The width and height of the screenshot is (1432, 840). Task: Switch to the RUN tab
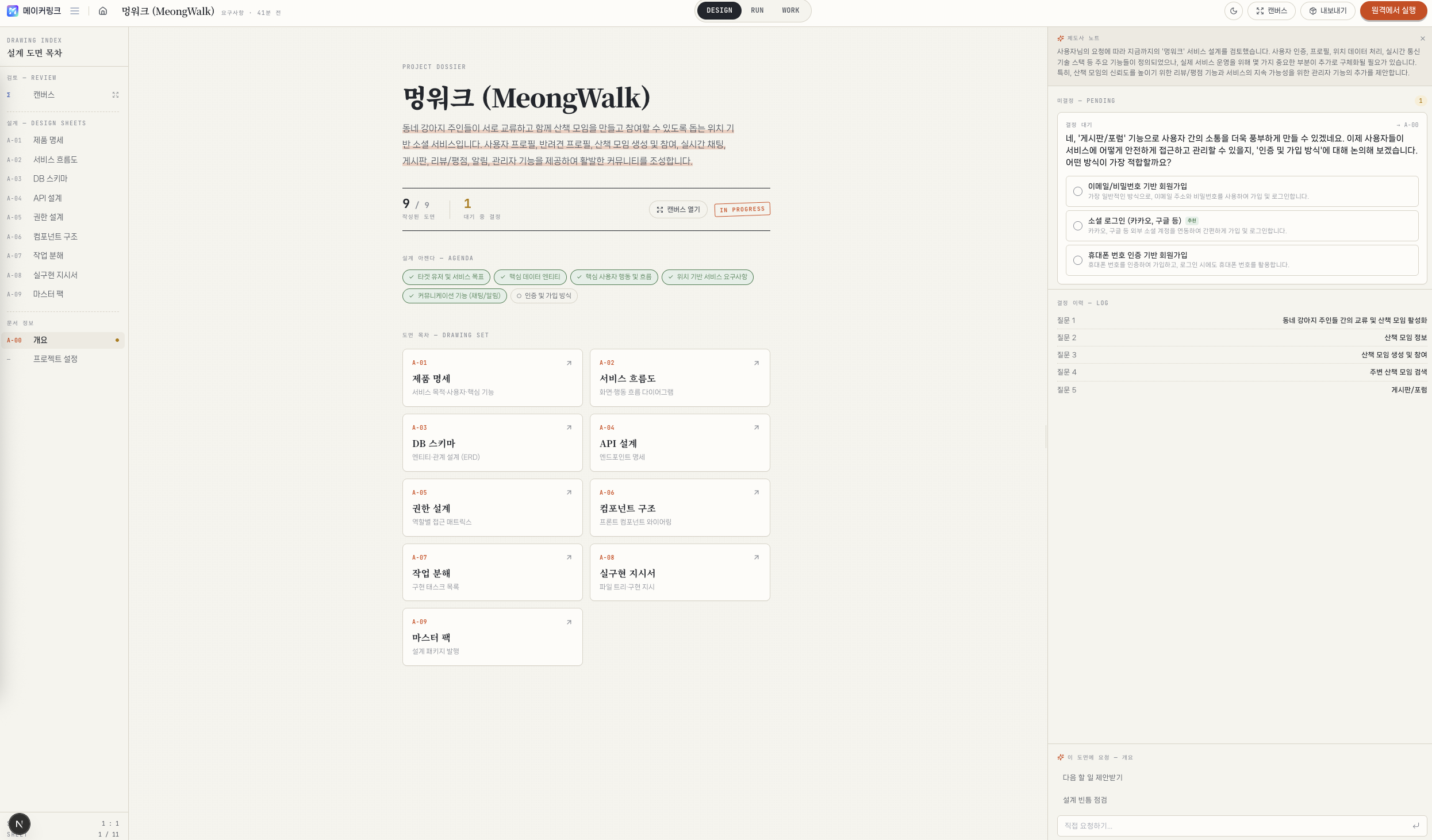pos(757,10)
